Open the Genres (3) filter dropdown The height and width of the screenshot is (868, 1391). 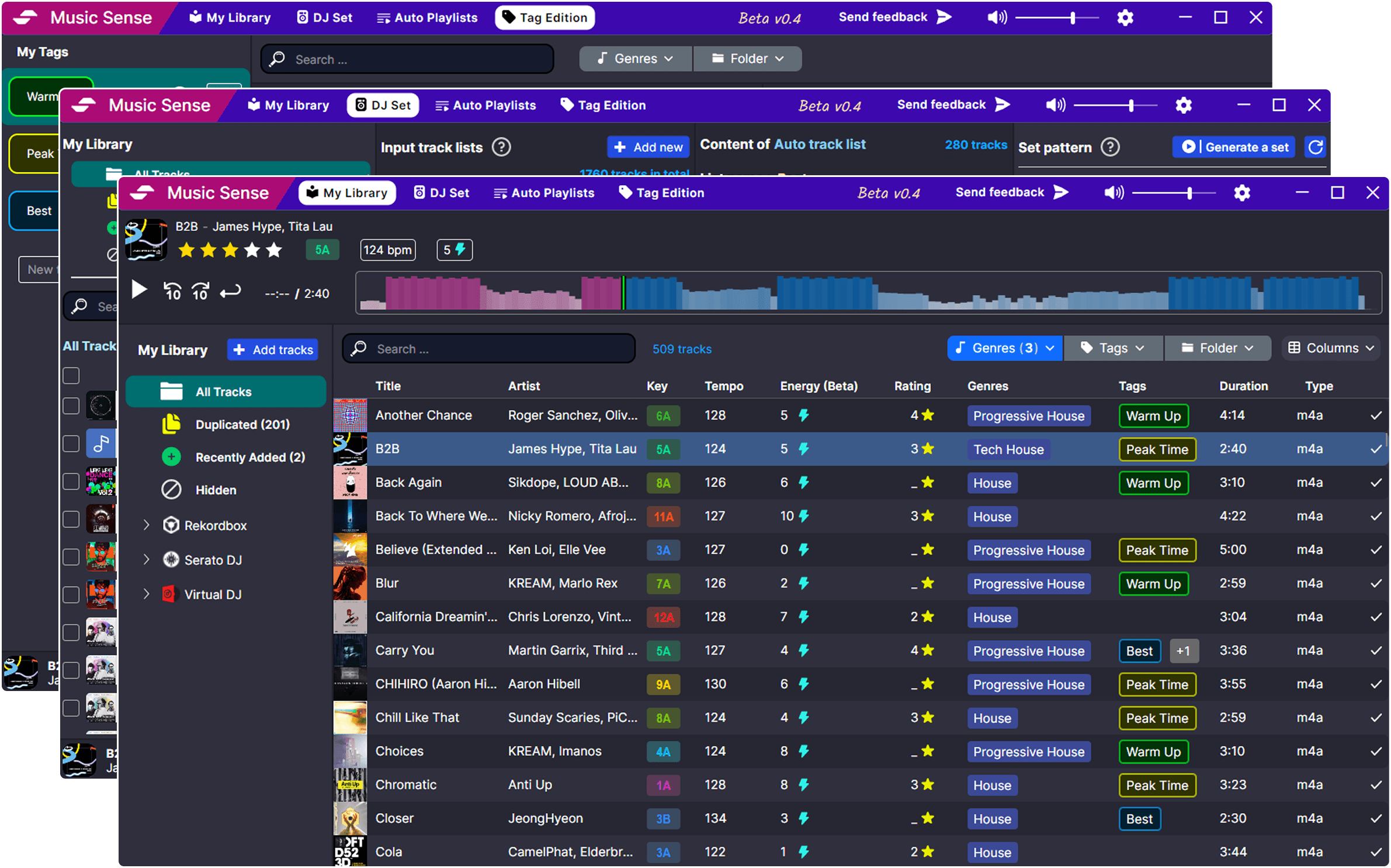pos(1004,348)
